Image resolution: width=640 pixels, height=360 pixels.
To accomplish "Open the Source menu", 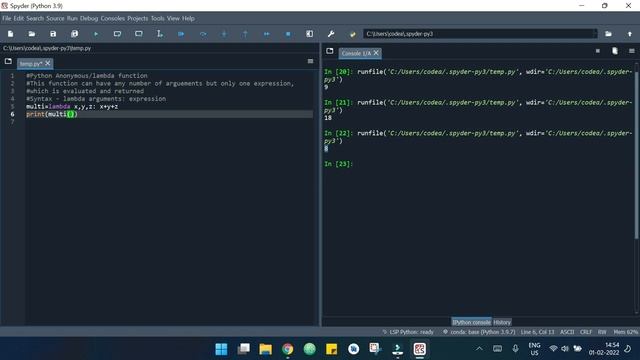I will [55, 18].
